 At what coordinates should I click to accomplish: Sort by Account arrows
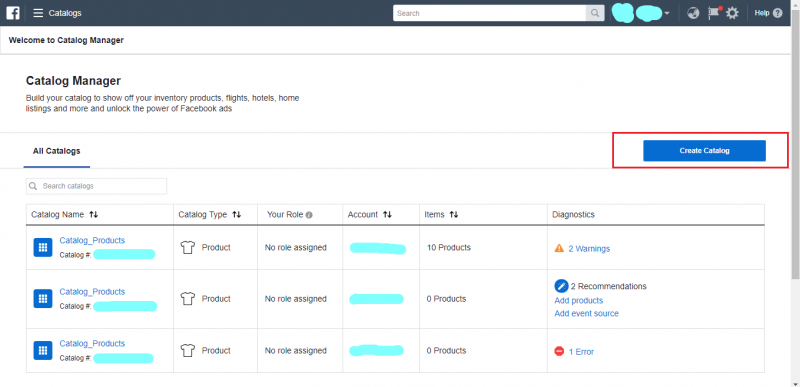coord(387,215)
